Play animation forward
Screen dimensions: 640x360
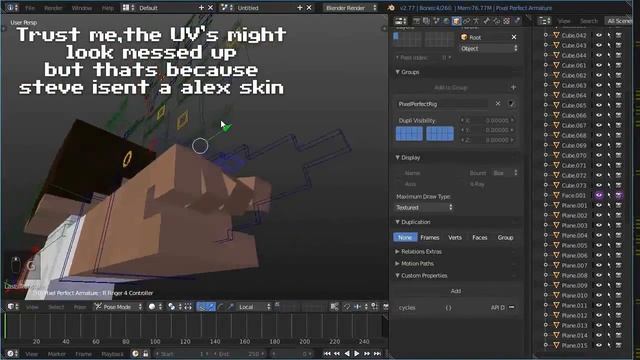[357, 353]
